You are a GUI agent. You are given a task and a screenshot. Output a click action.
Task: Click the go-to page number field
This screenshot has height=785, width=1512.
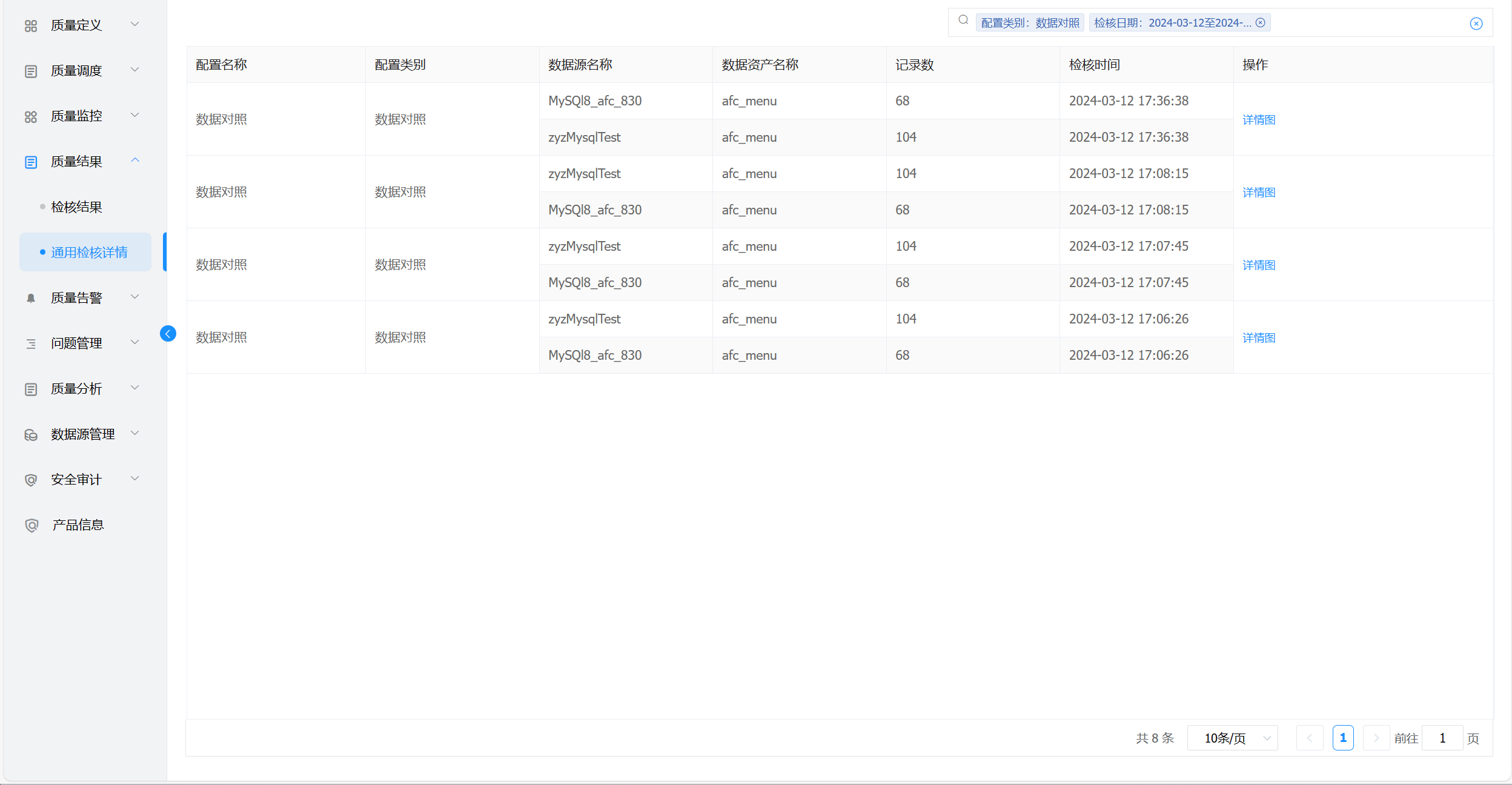tap(1442, 738)
